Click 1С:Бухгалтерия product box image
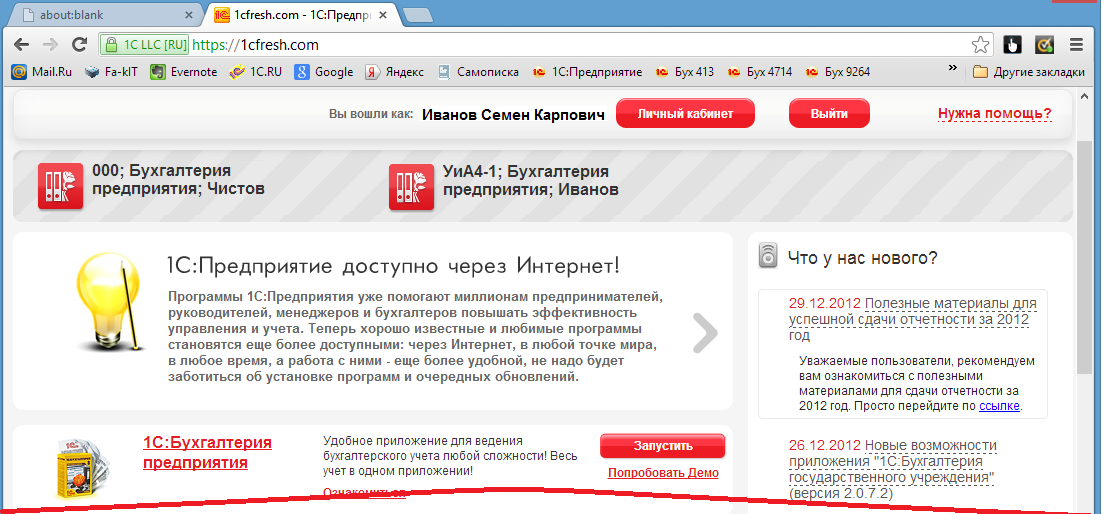 pyautogui.click(x=82, y=469)
